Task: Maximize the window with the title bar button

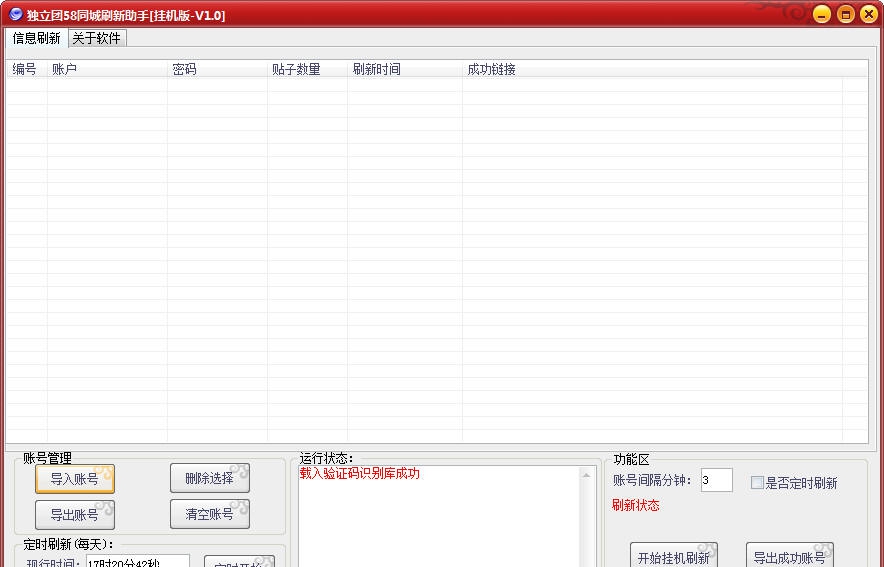Action: tap(846, 14)
